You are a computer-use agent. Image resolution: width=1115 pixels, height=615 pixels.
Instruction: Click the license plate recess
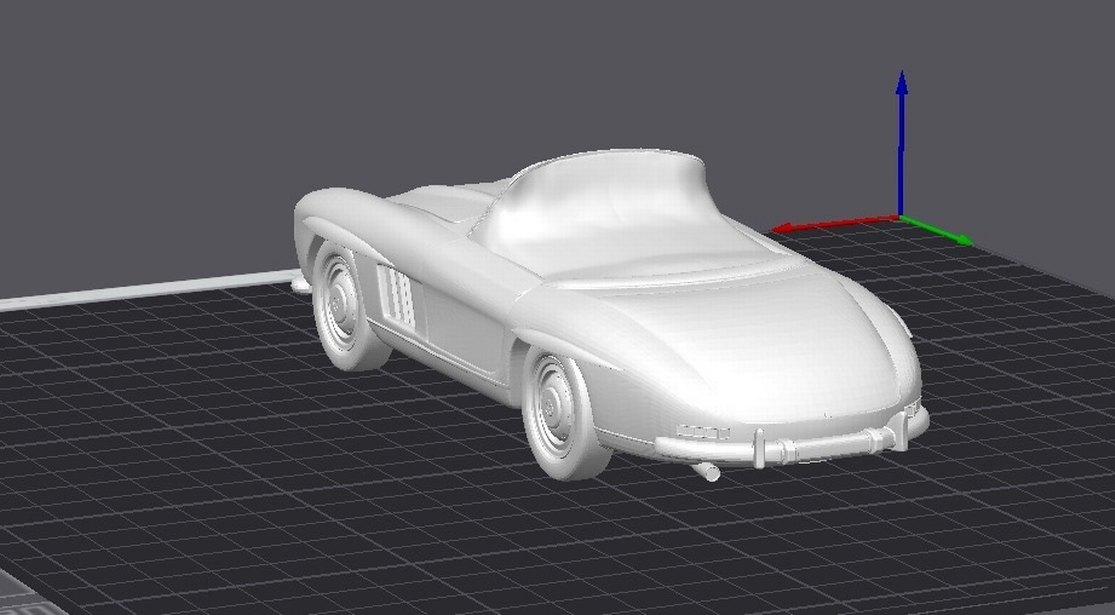pyautogui.click(x=703, y=433)
